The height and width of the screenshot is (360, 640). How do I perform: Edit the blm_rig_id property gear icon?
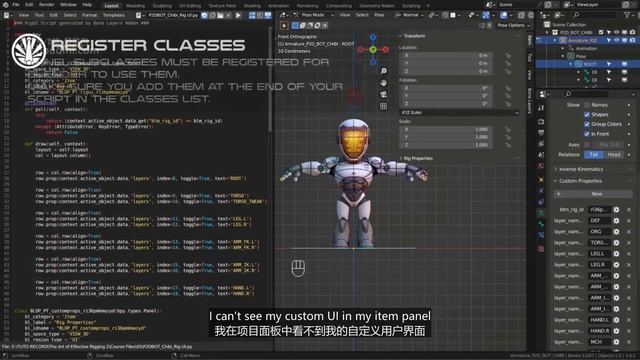tap(616, 209)
